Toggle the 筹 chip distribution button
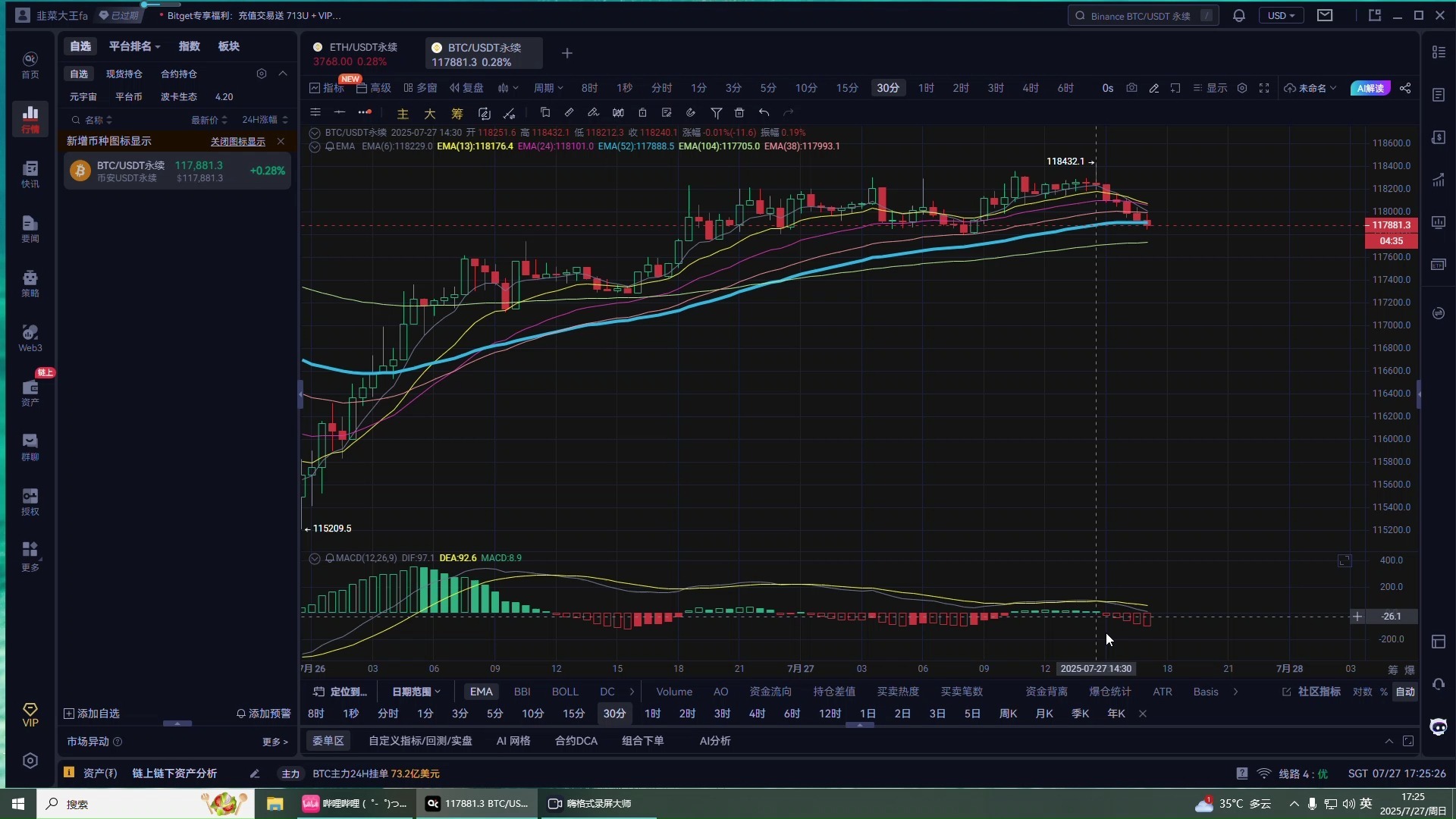This screenshot has width=1456, height=819. 457,114
